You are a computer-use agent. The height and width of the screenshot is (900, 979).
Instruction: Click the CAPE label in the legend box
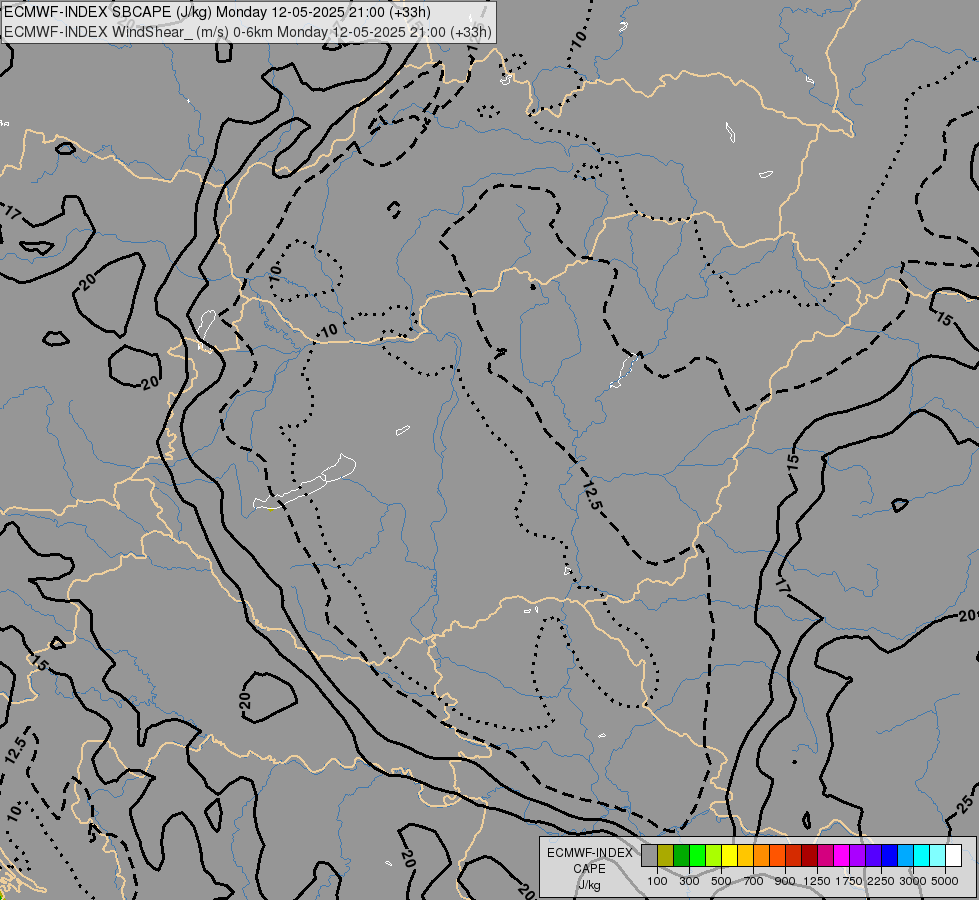coord(589,869)
